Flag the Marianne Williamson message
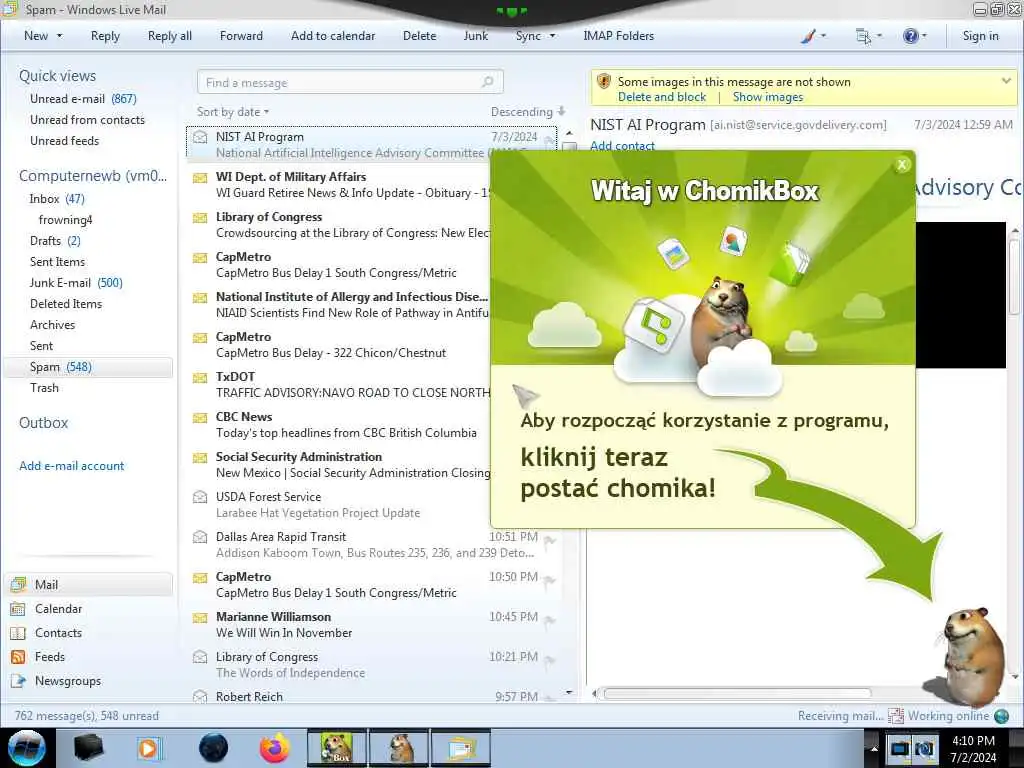The height and width of the screenshot is (768, 1024). 550,620
